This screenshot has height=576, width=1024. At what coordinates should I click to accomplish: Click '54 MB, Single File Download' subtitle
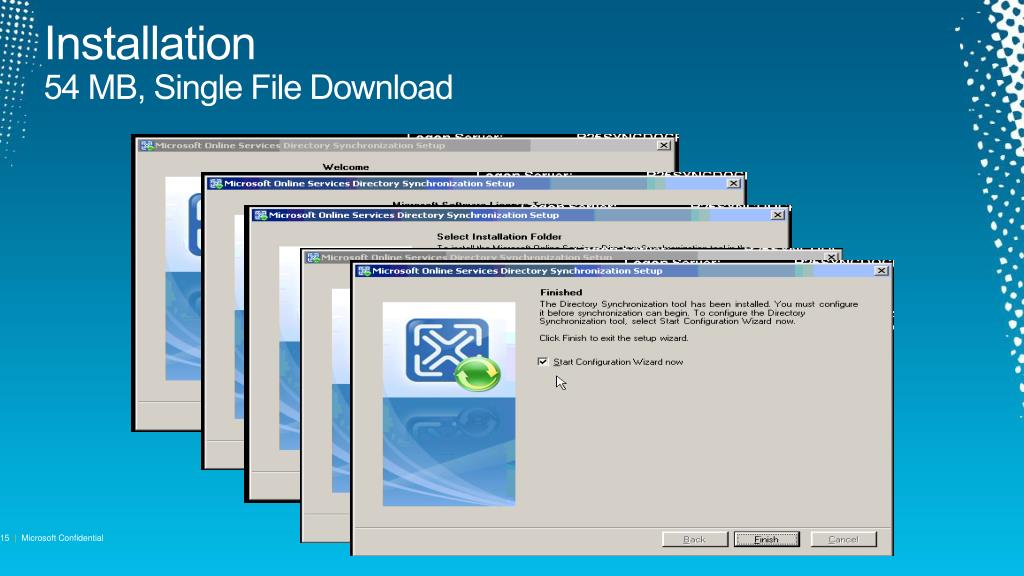[248, 88]
